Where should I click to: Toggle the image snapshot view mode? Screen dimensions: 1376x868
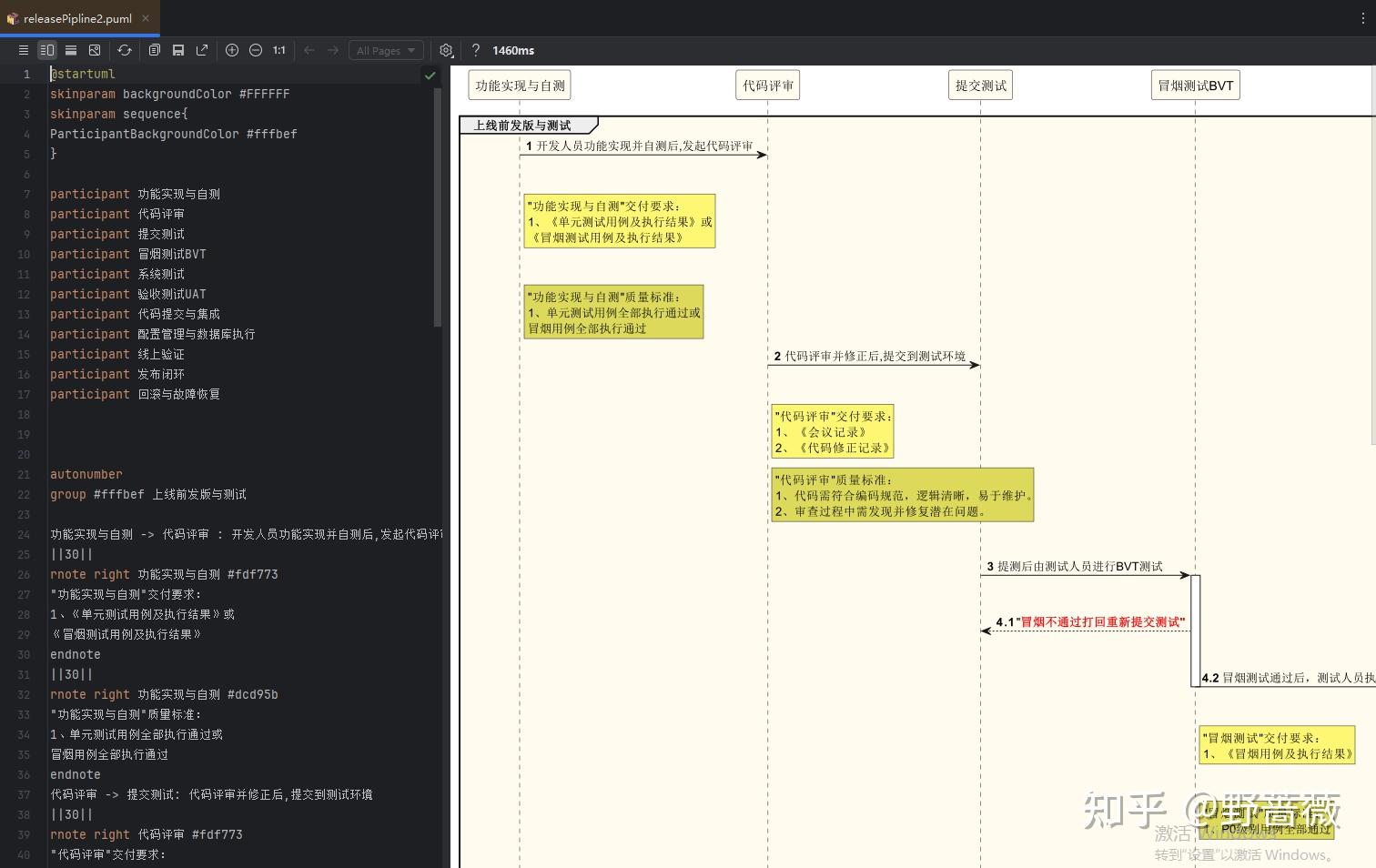(95, 50)
